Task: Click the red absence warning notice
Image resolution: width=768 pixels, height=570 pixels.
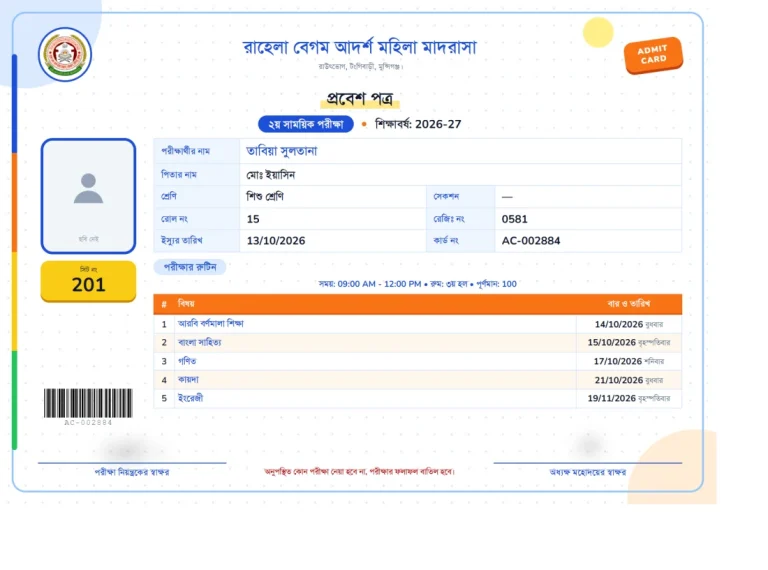Action: click(360, 472)
